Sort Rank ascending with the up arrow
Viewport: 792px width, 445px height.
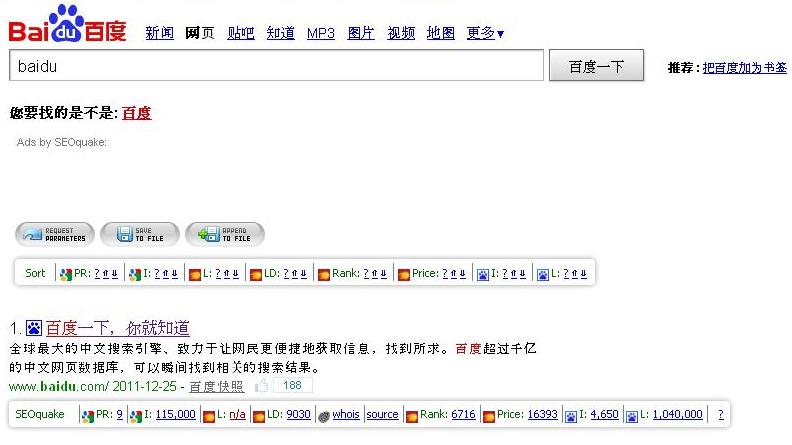tap(374, 273)
